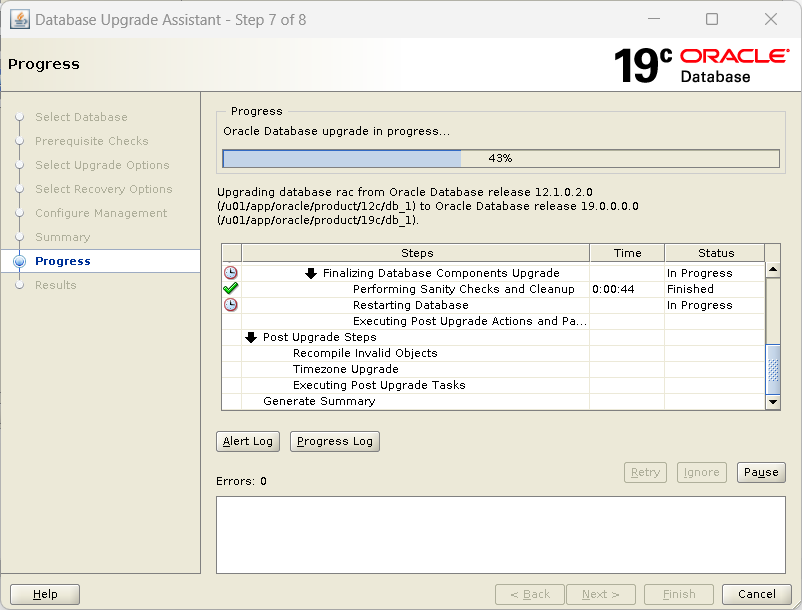This screenshot has width=802, height=610.
Task: Maximize the Database Upgrade Assistant window
Action: tap(712, 19)
